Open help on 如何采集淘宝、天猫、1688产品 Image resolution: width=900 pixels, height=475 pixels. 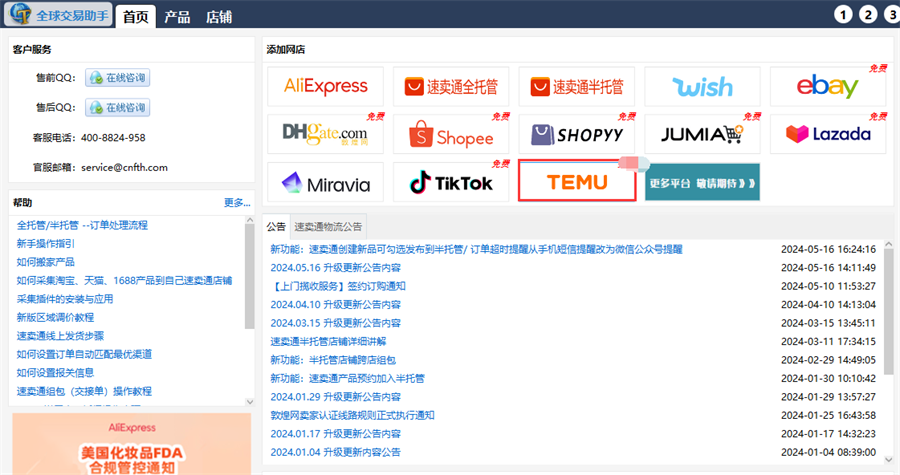click(x=124, y=280)
